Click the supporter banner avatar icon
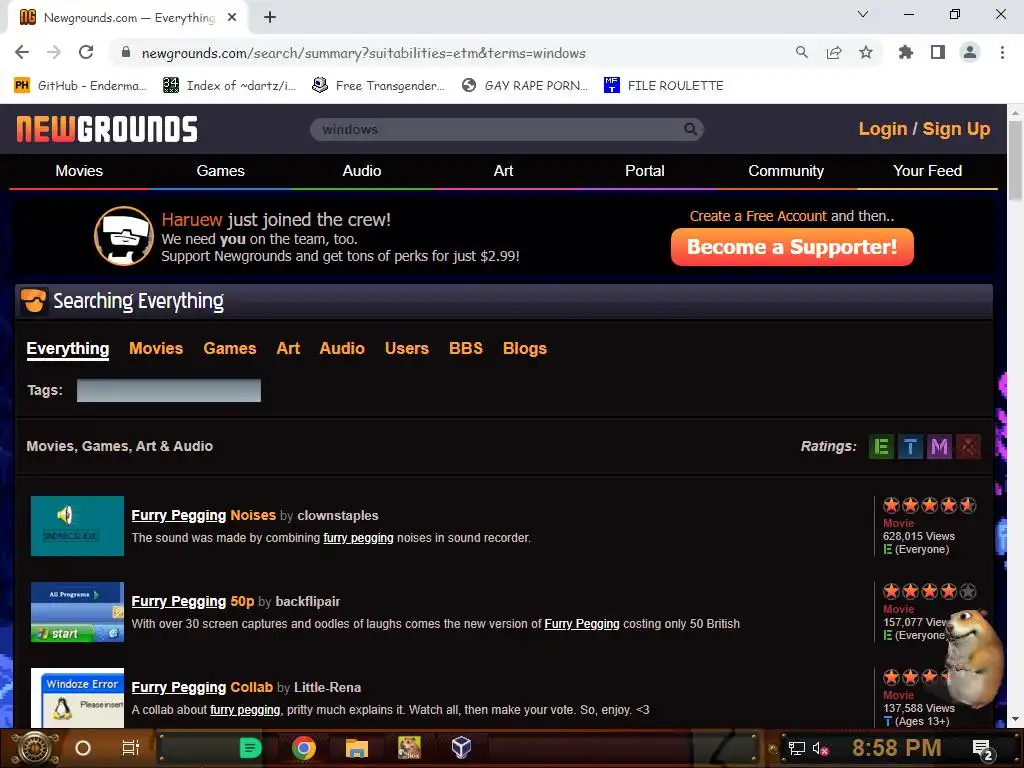Image resolution: width=1024 pixels, height=768 pixels. [x=124, y=236]
